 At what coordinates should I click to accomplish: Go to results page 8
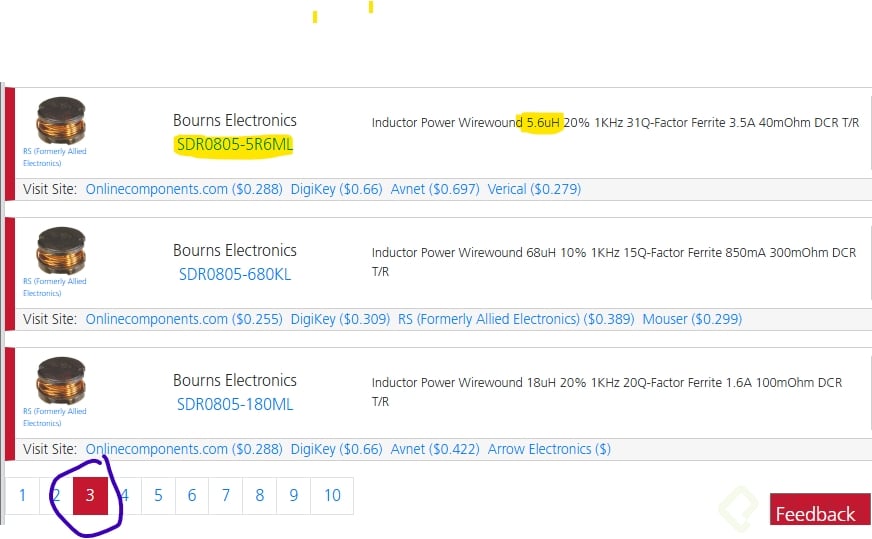click(x=260, y=495)
